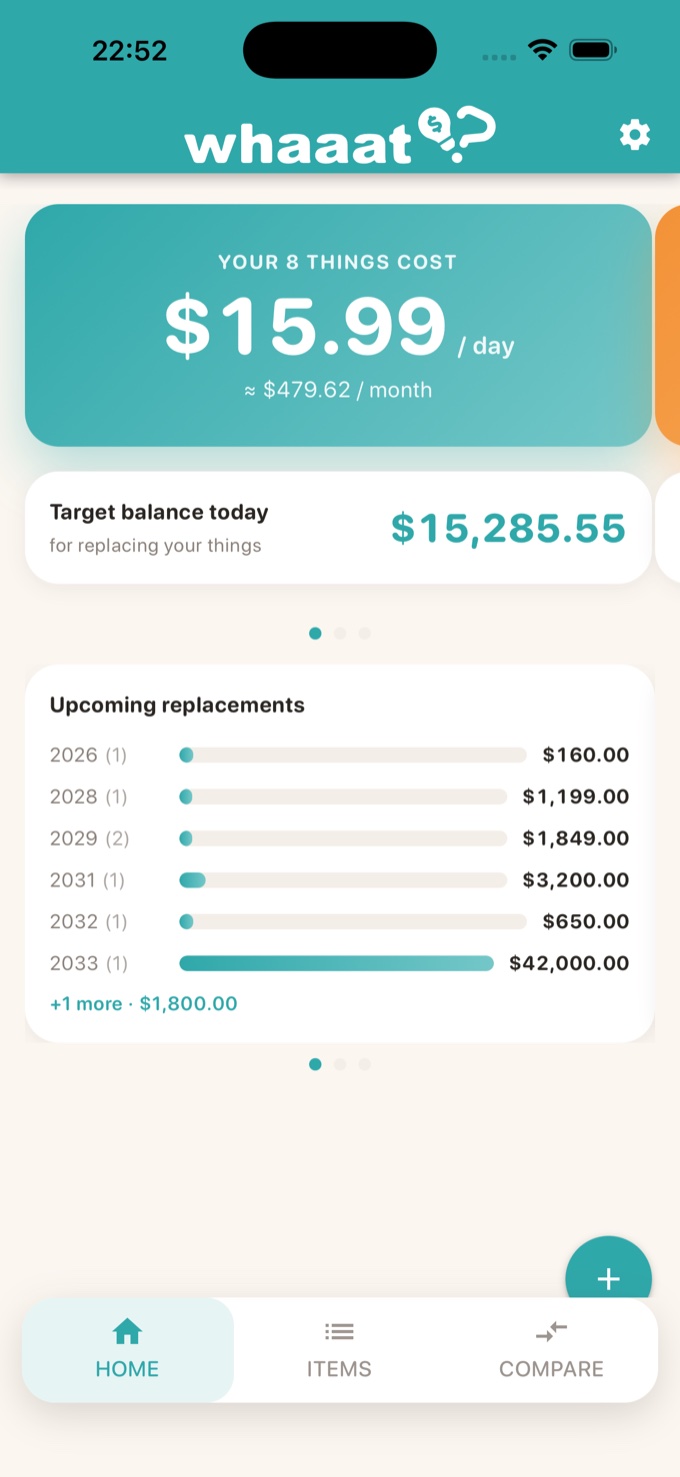The height and width of the screenshot is (1477, 680).
Task: Switch to the ITEMS tab
Action: 339,1350
